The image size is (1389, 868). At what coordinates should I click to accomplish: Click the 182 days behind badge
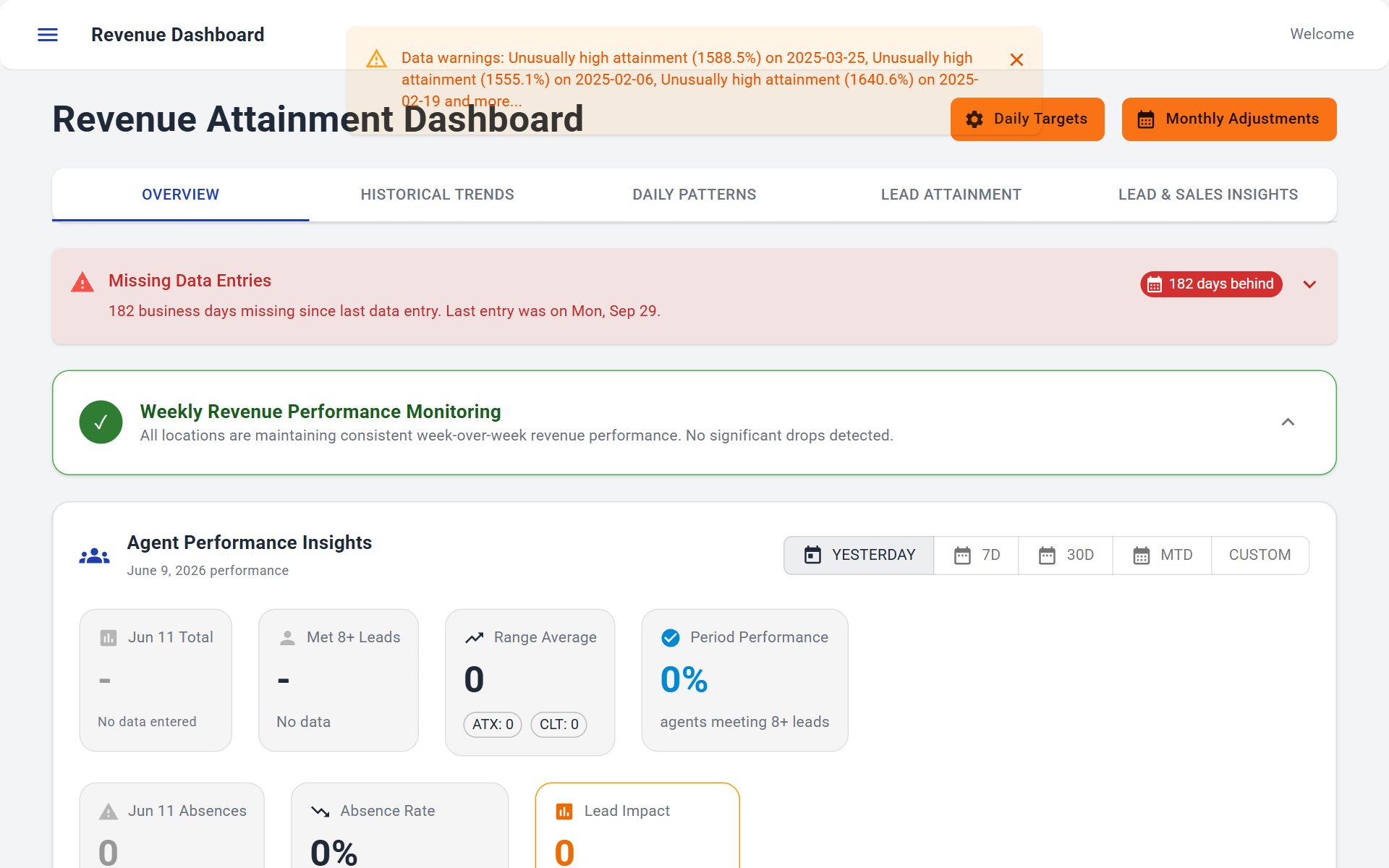point(1211,284)
